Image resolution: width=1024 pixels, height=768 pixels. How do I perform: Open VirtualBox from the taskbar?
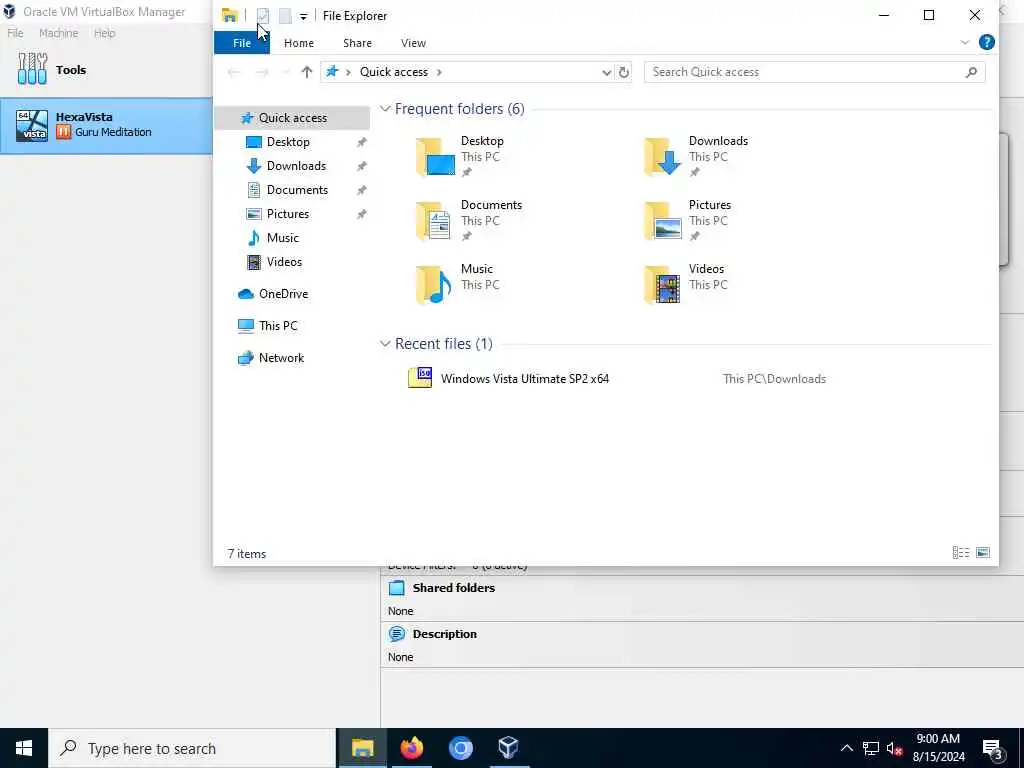[508, 748]
